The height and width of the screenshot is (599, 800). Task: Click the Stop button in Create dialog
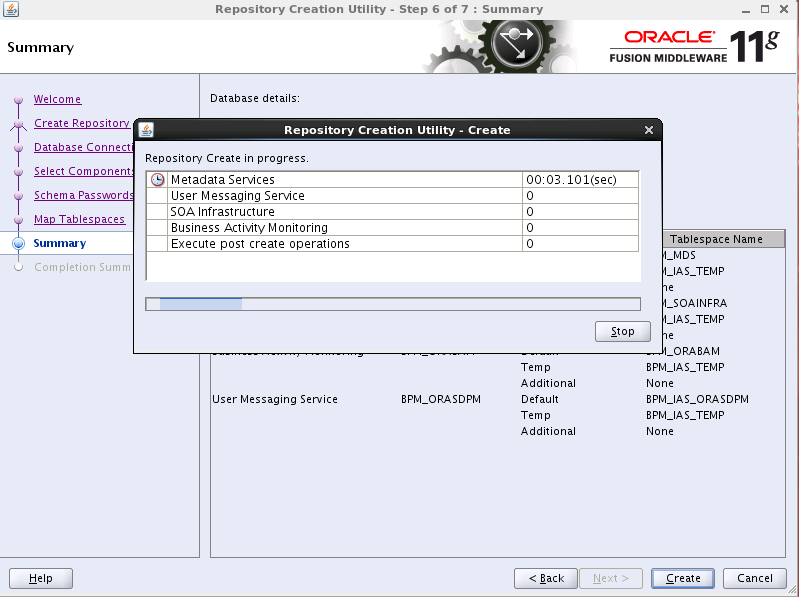(x=622, y=332)
